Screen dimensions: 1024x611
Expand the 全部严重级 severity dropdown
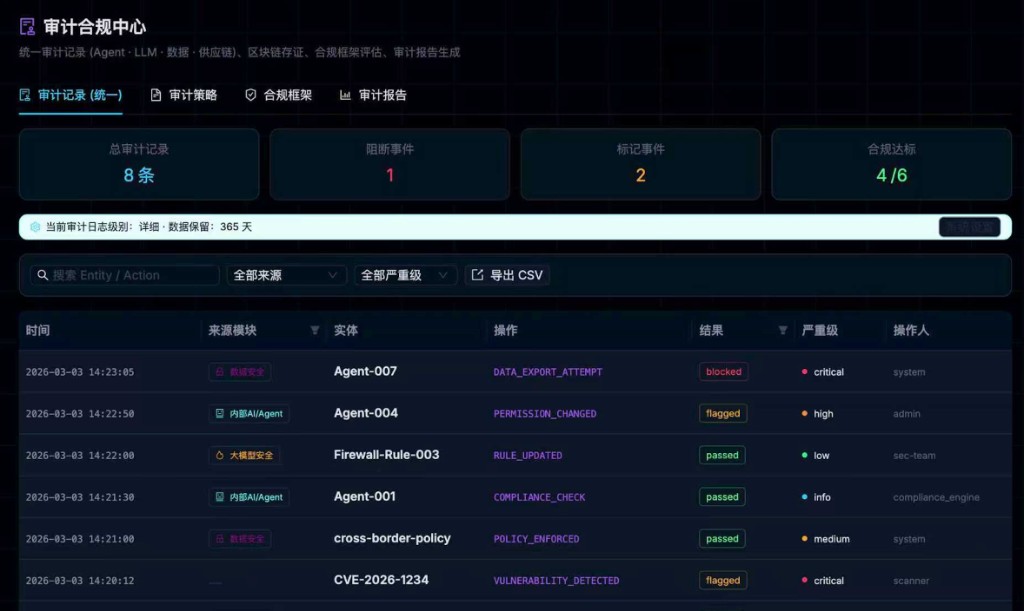[x=405, y=275]
